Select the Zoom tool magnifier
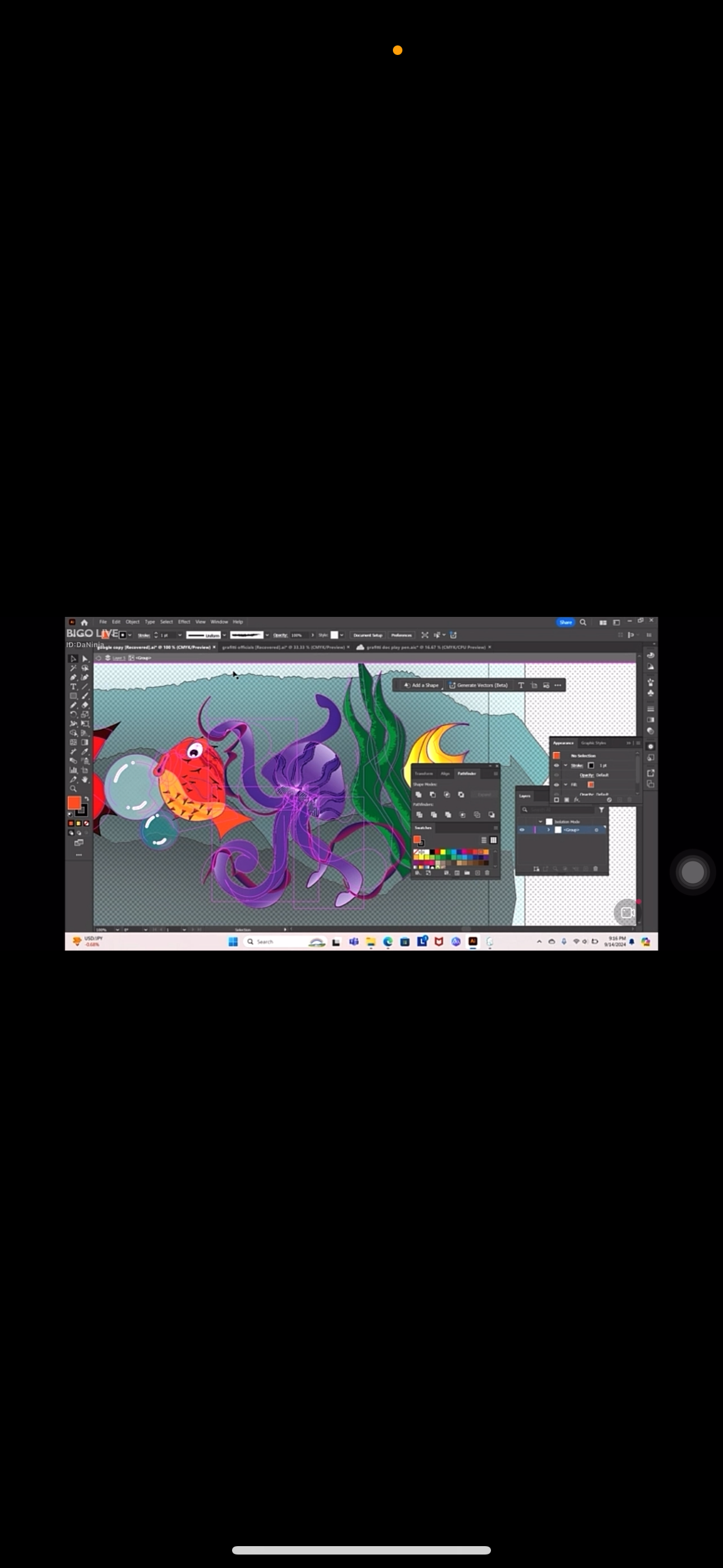This screenshot has height=1568, width=723. [73, 789]
